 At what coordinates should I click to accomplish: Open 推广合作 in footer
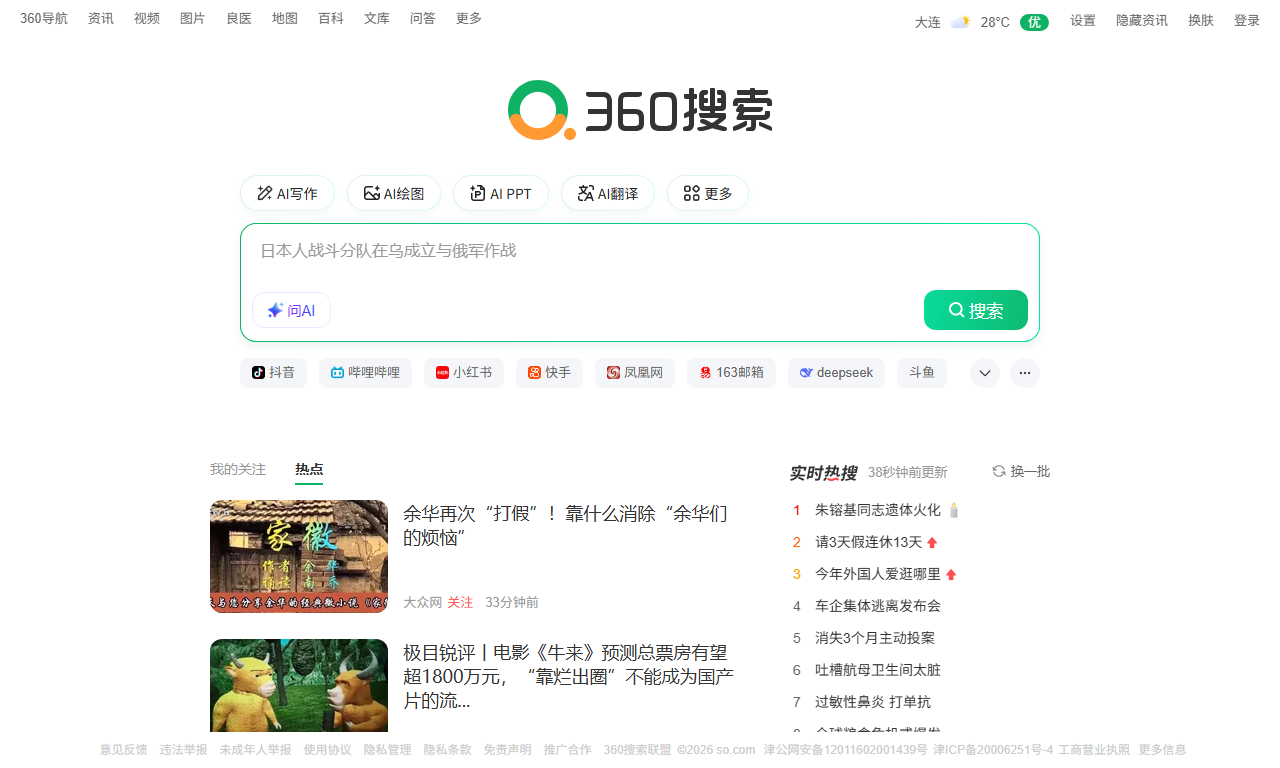(x=567, y=749)
